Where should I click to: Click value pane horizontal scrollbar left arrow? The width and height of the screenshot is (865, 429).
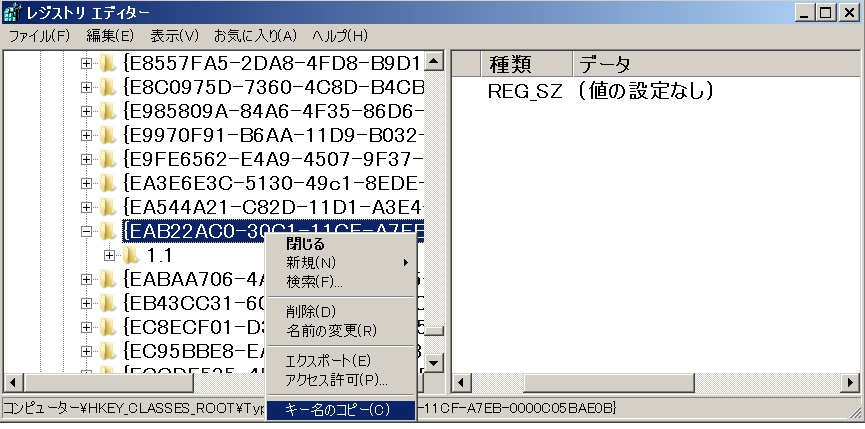click(x=462, y=382)
